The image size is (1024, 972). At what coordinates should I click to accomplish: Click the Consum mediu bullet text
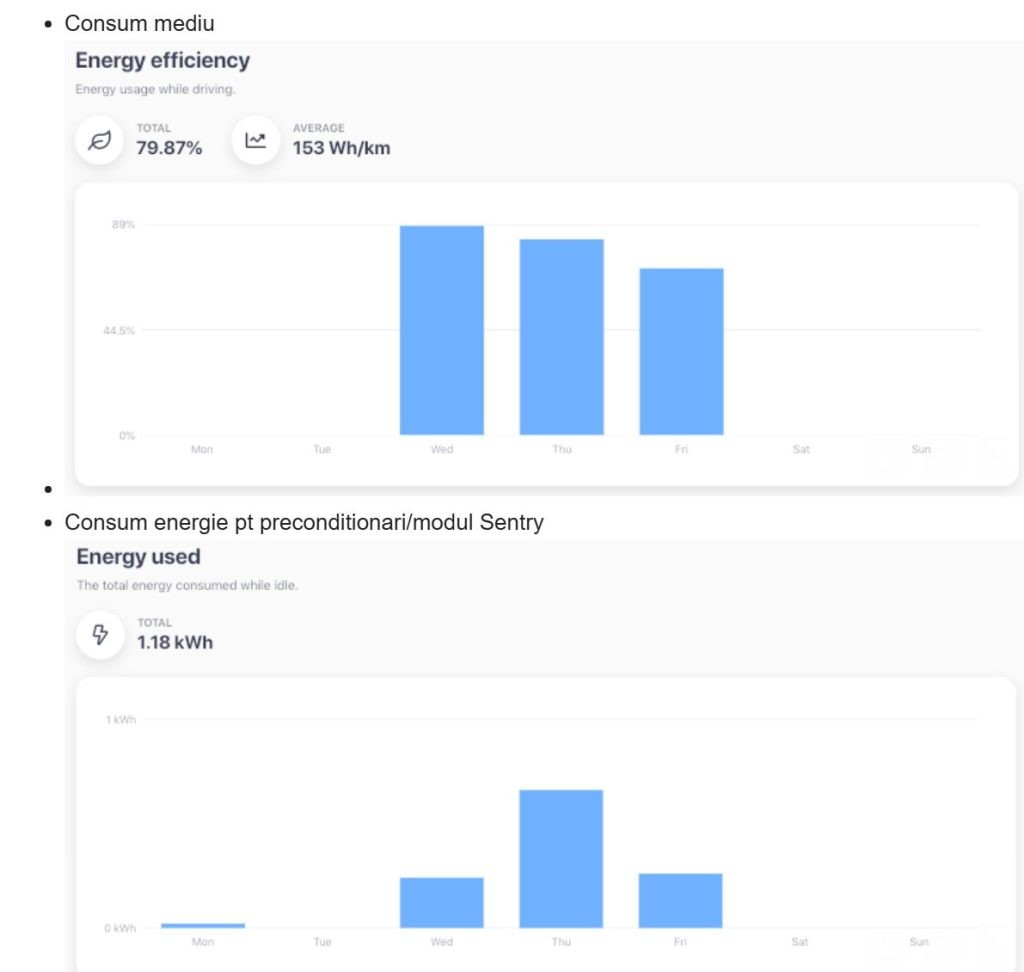point(139,23)
